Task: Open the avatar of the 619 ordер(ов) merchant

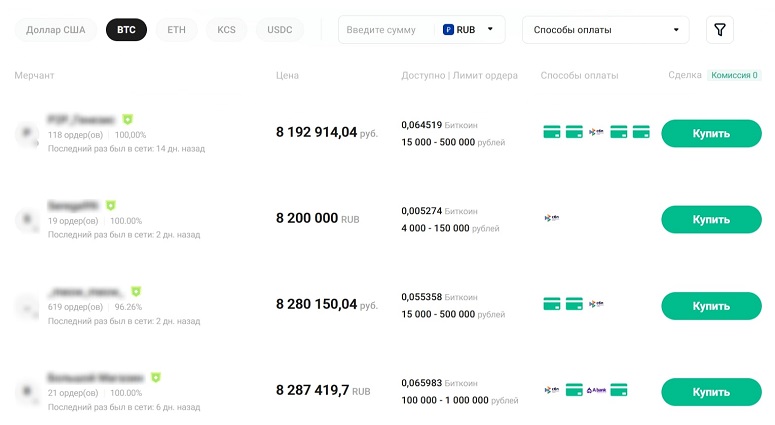Action: [27, 306]
